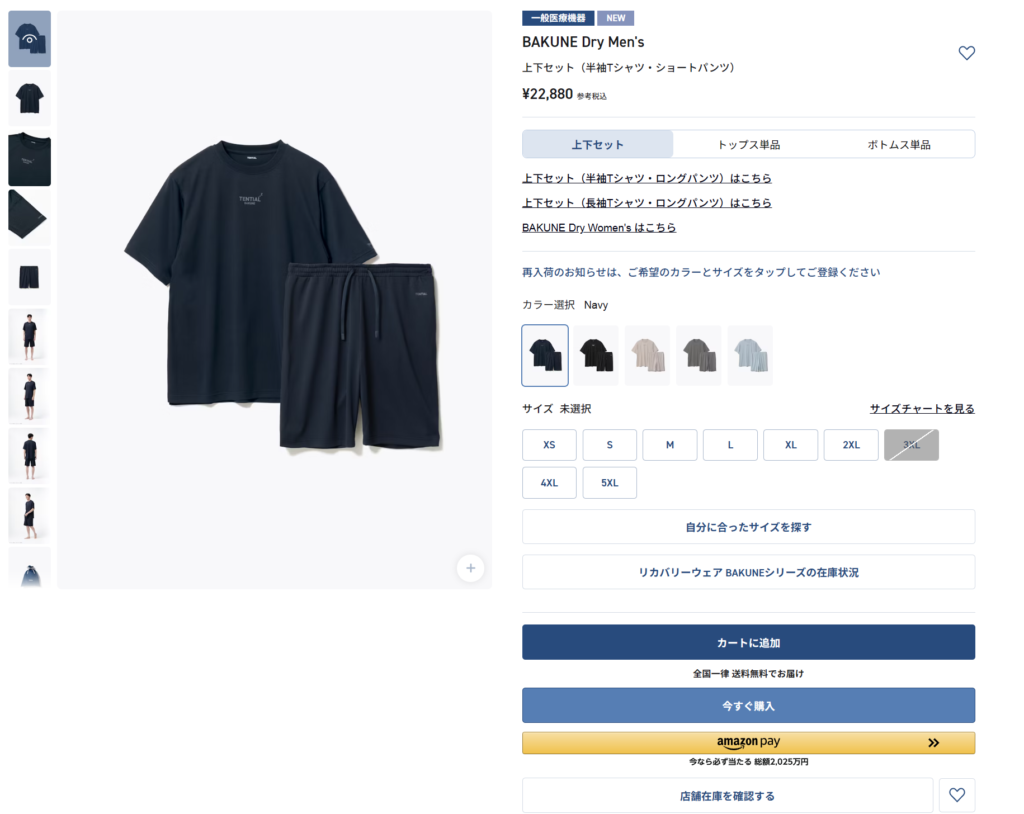This screenshot has height=814, width=1024.
Task: Select size XS
Action: [549, 445]
